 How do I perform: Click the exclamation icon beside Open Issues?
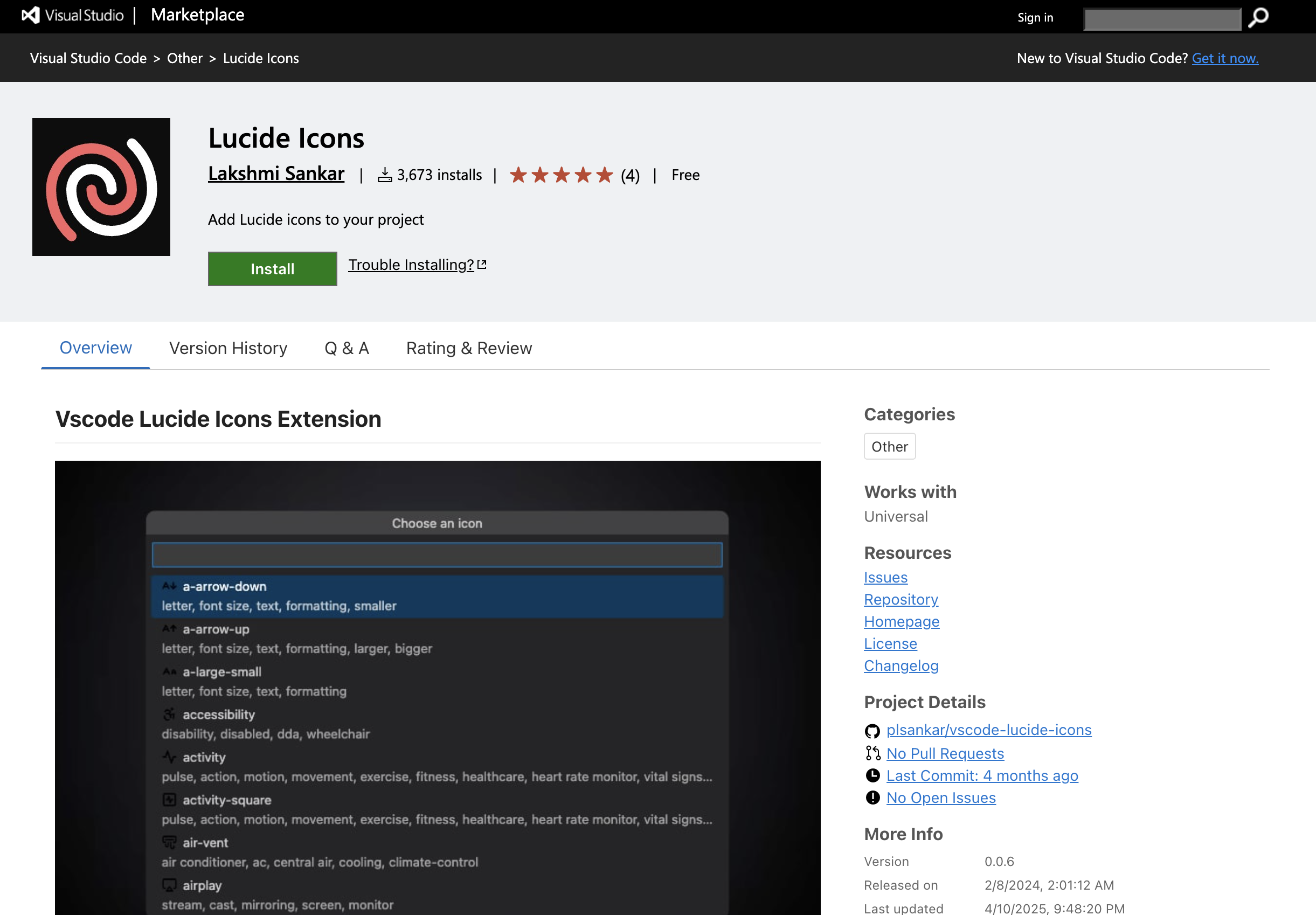[872, 798]
